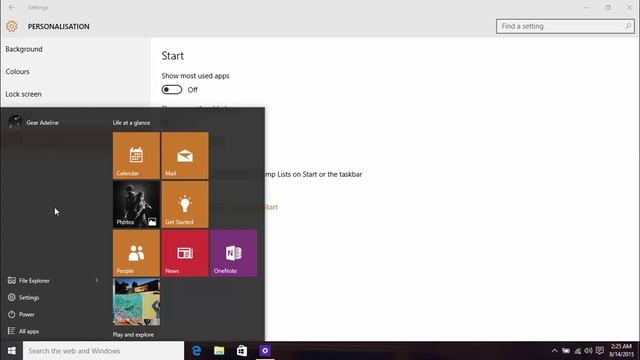Open File Explorer taskbar icon
The height and width of the screenshot is (360, 640).
click(x=219, y=351)
